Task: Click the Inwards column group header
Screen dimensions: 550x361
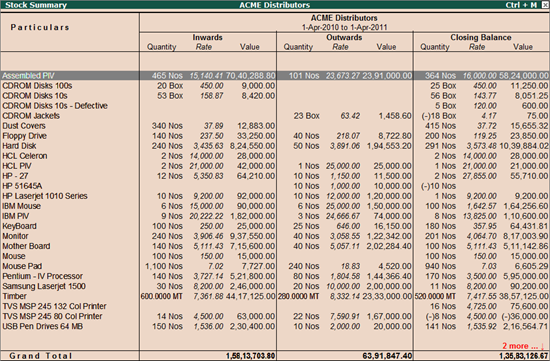Action: point(207,37)
